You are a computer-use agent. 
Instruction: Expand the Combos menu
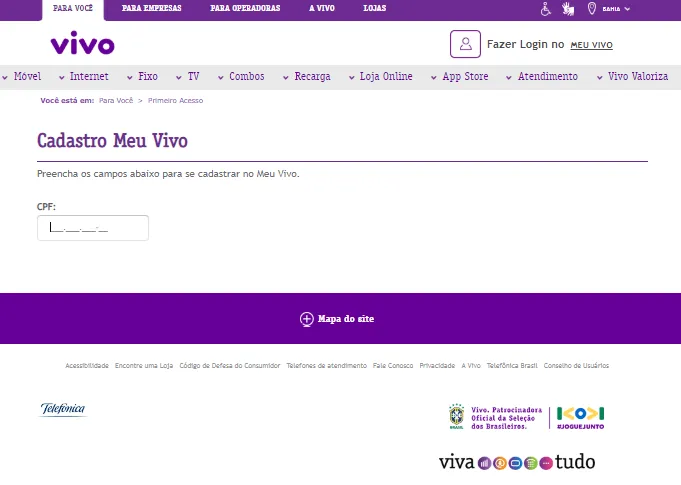tap(241, 77)
